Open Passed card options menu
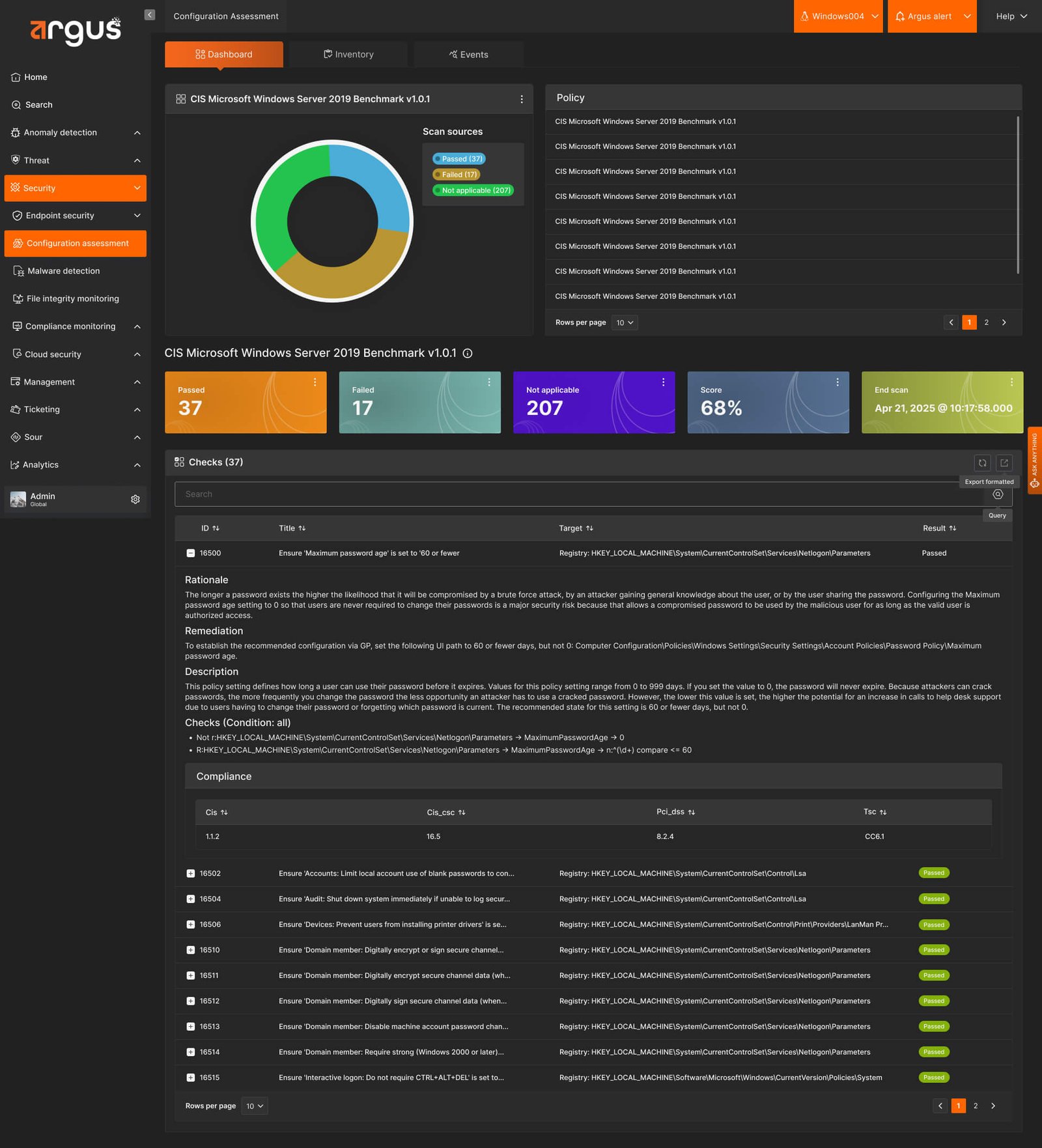The width and height of the screenshot is (1042, 1148). 315,382
